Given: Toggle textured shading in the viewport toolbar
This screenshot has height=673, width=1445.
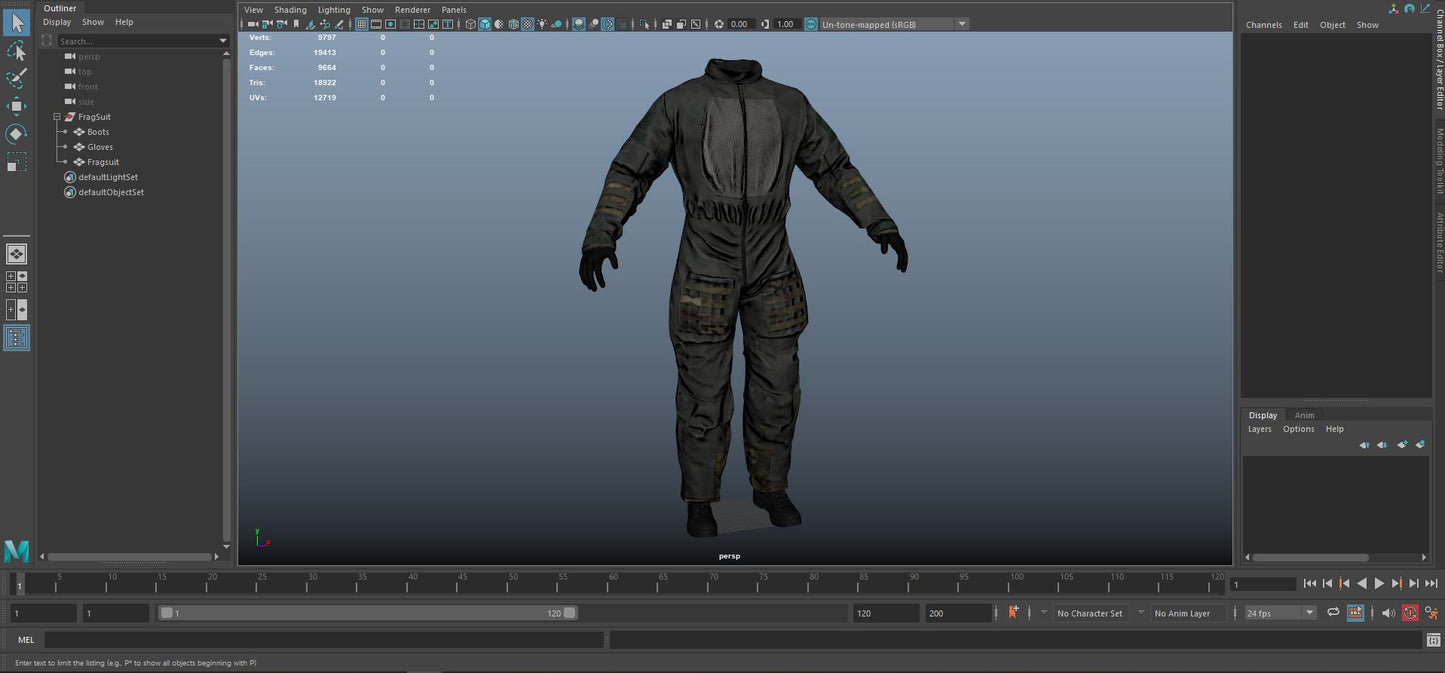Looking at the screenshot, I should coord(527,24).
